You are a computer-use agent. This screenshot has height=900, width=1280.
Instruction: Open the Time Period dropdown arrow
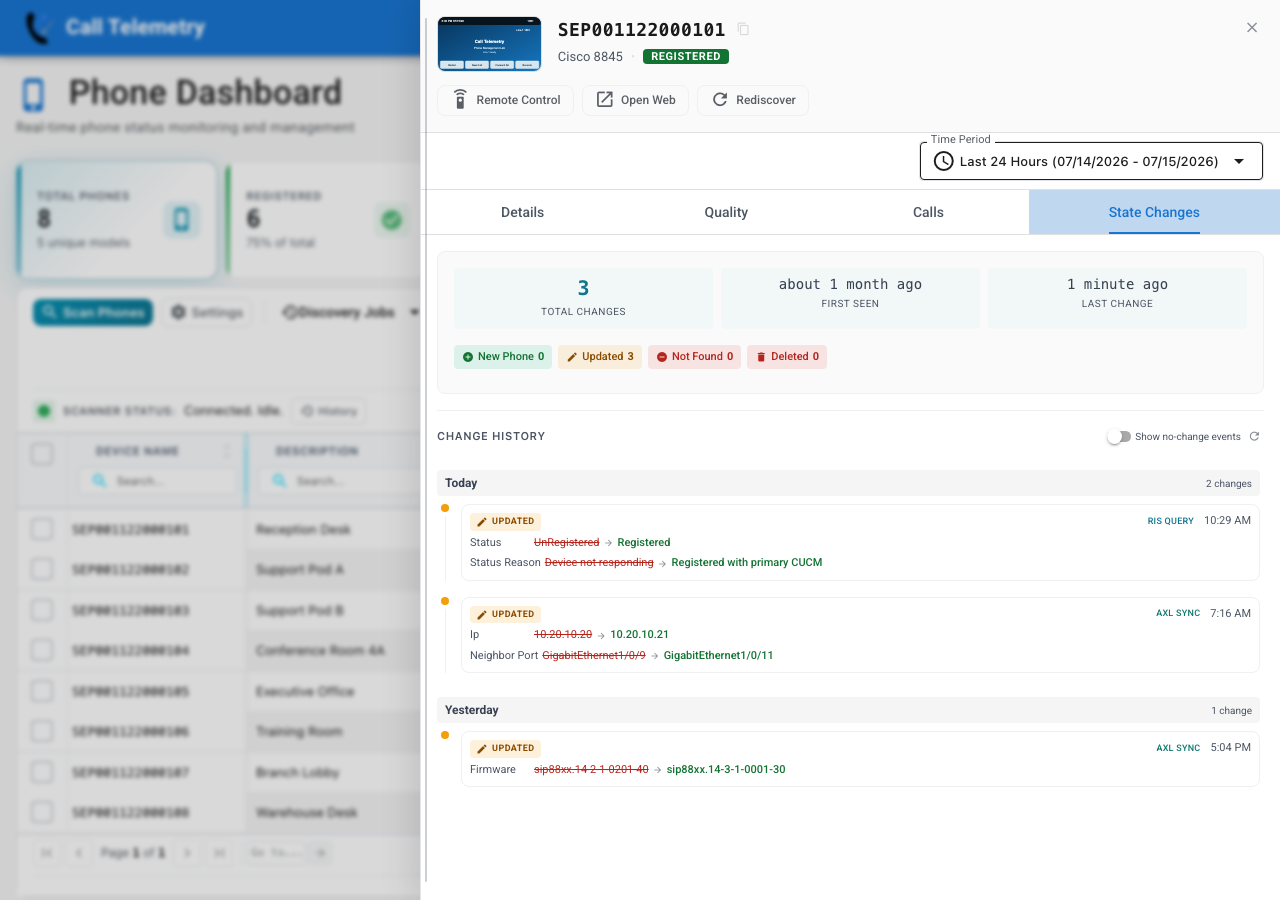[x=1239, y=161]
